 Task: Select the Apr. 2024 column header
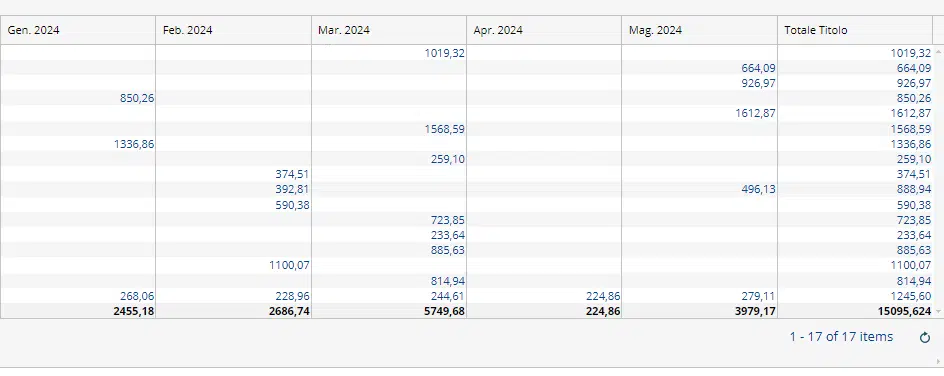click(x=498, y=30)
